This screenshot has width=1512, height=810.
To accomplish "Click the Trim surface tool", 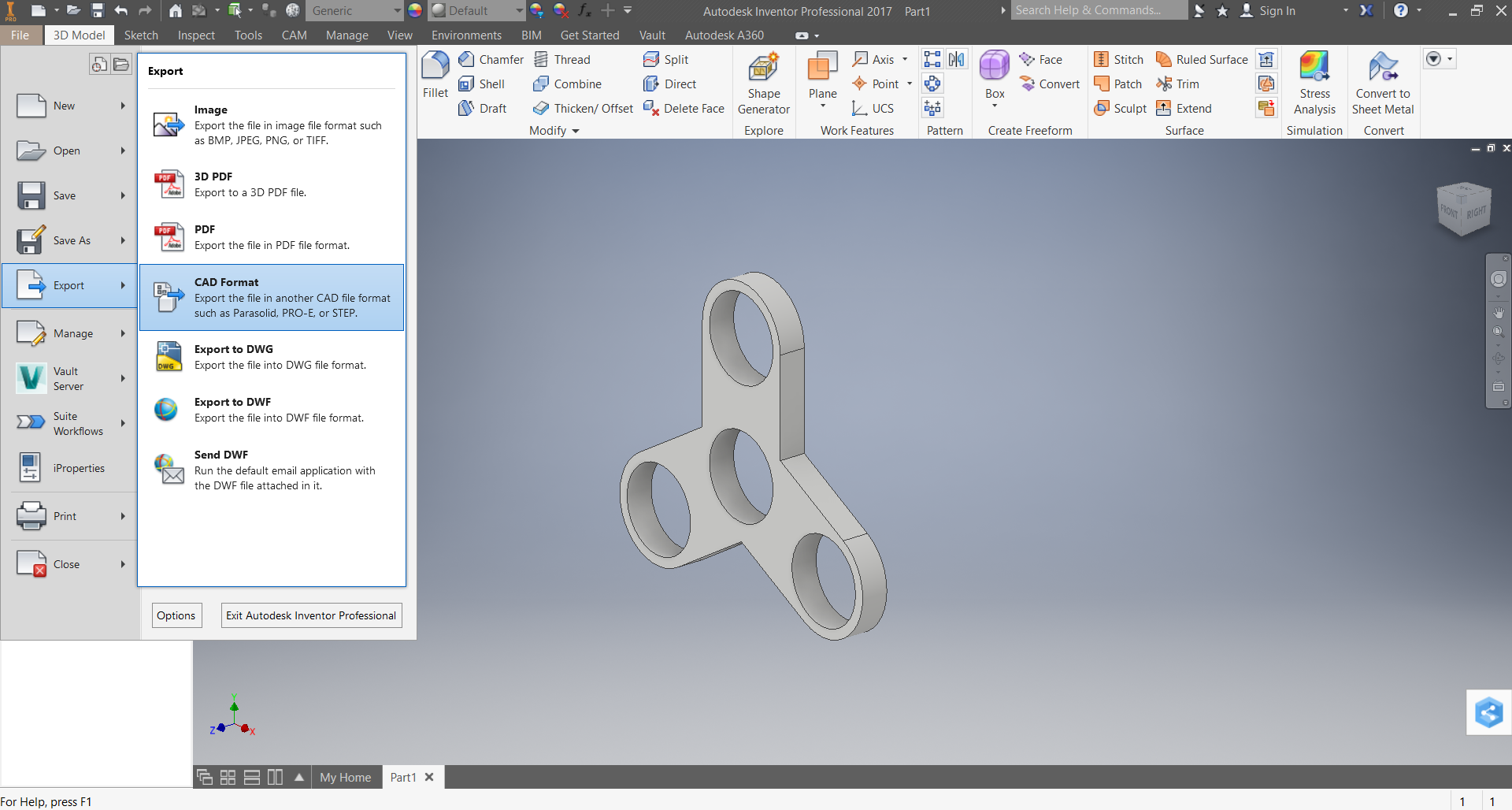I will (x=1177, y=84).
